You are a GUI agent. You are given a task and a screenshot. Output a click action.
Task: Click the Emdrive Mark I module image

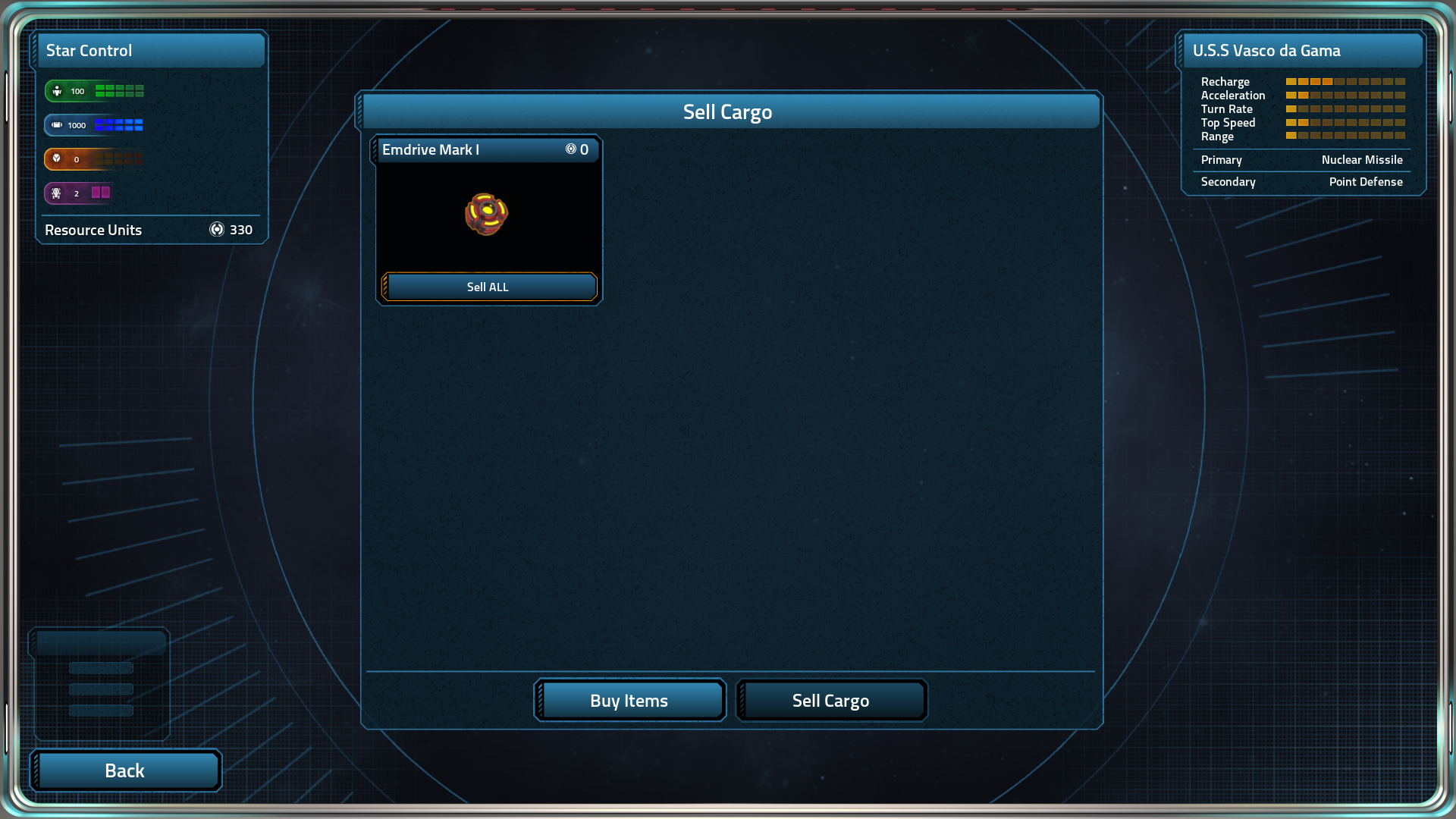click(487, 215)
